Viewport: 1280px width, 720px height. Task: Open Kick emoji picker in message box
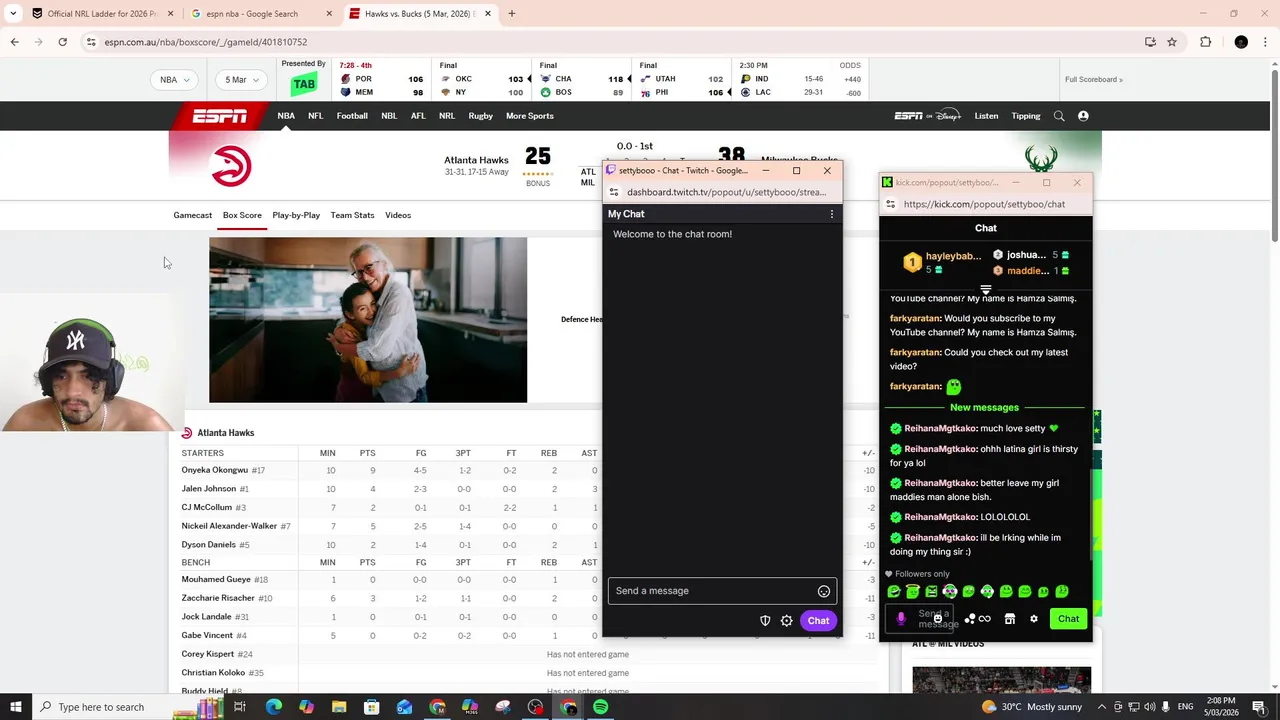coord(937,619)
